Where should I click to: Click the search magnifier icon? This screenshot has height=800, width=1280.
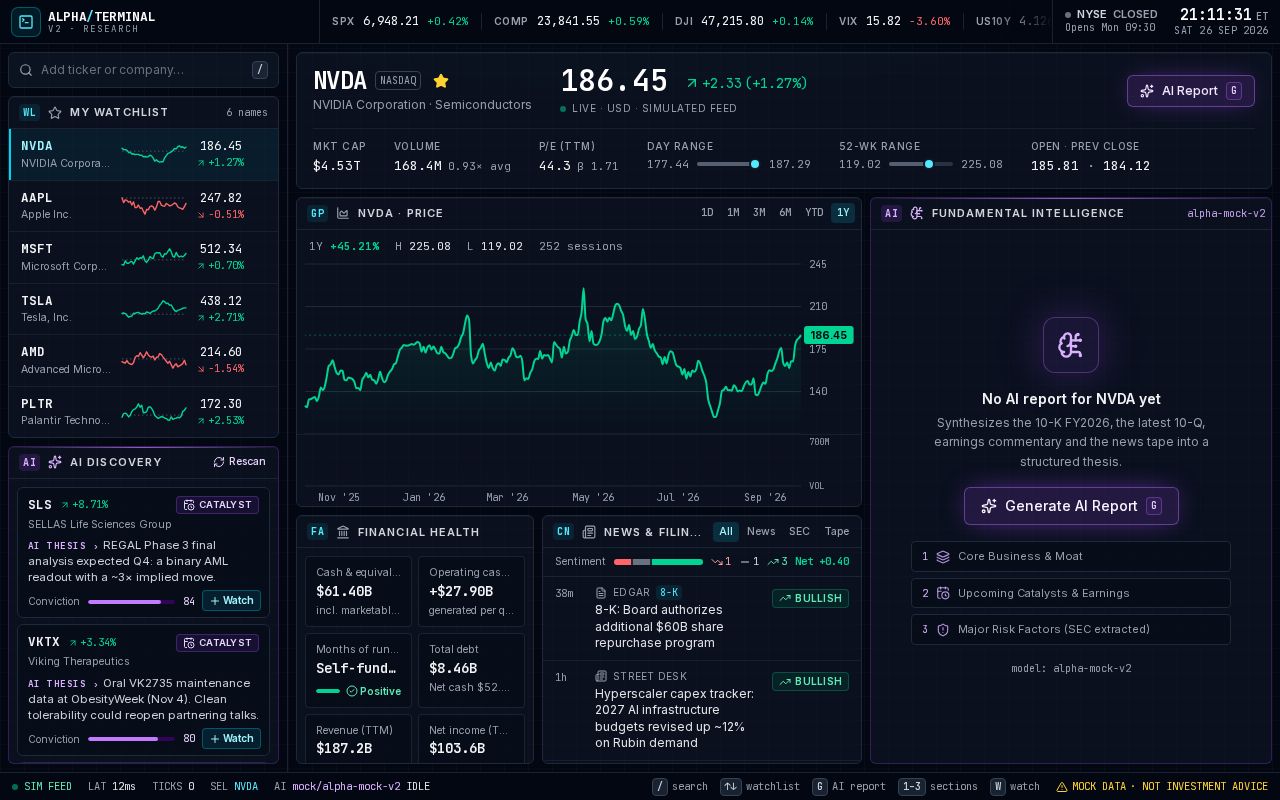coord(27,70)
